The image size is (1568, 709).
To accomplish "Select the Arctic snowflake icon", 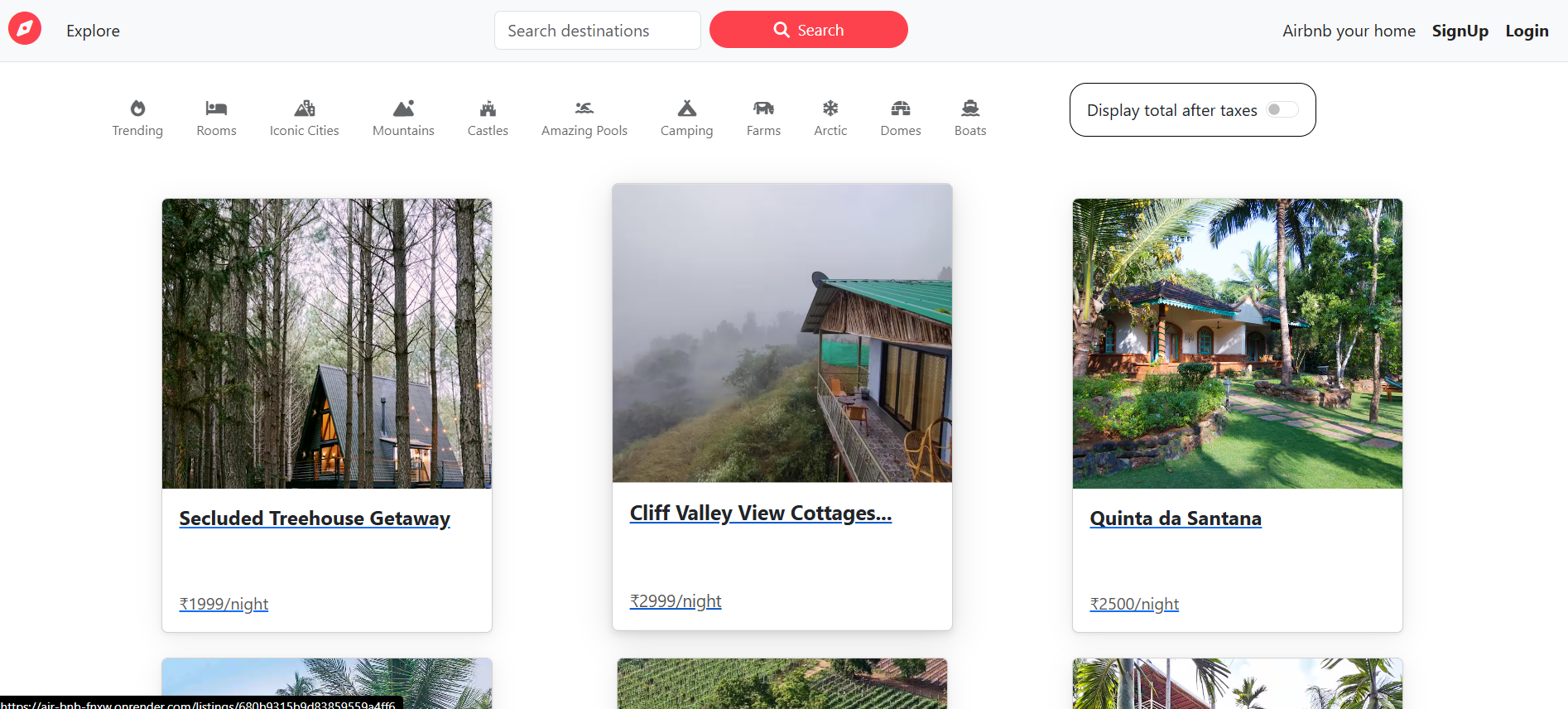I will pos(830,109).
